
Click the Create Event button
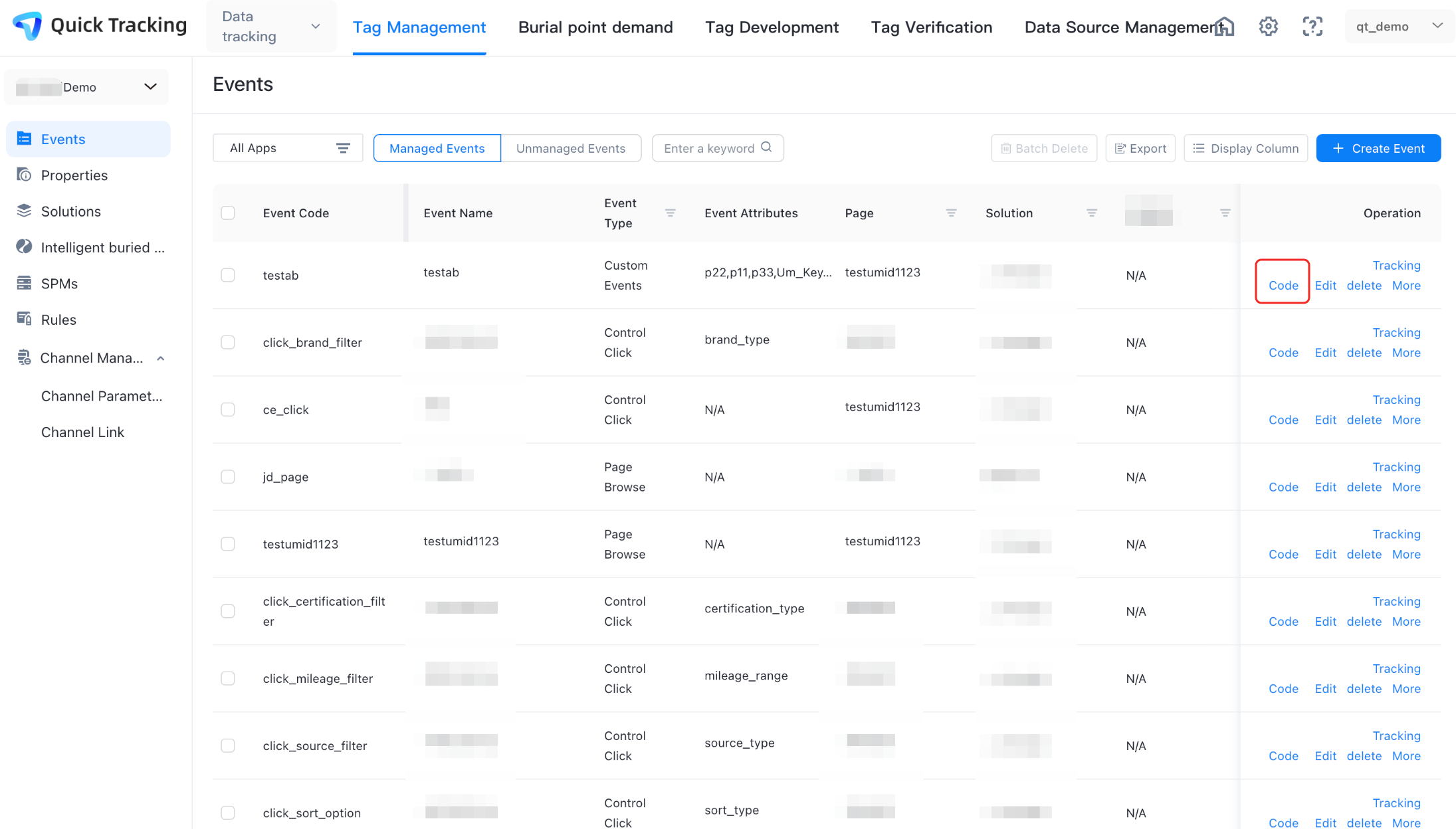click(x=1378, y=148)
